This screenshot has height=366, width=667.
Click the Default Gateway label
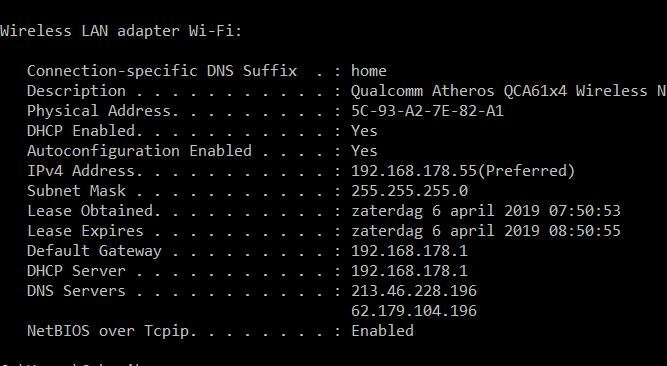[x=94, y=251]
